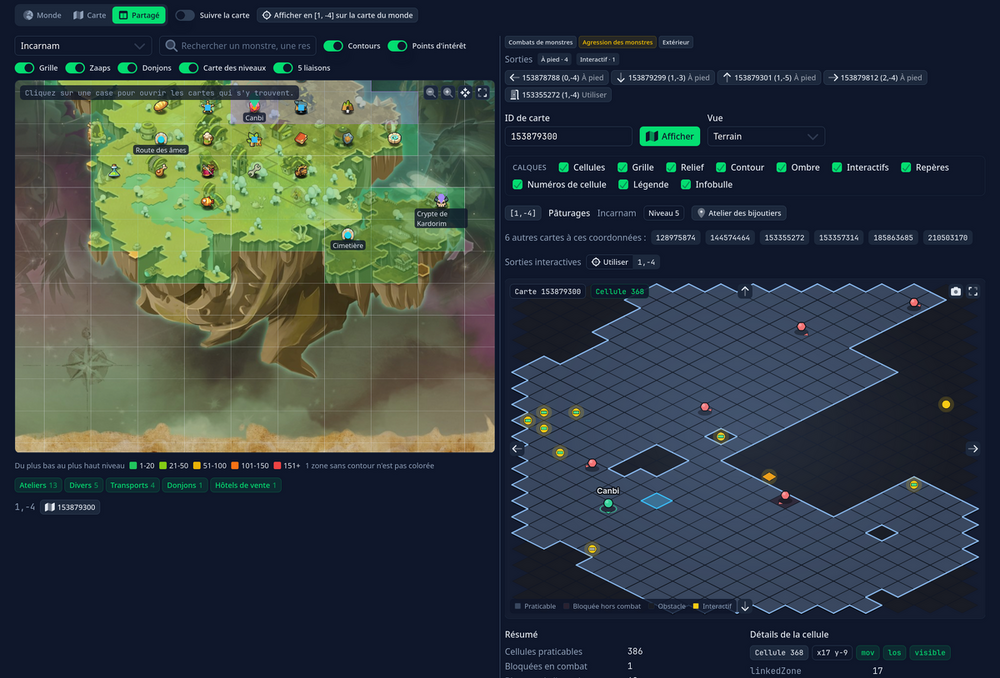Take a screenshot with the camera icon
Screen dimensions: 1000x678
[955, 291]
